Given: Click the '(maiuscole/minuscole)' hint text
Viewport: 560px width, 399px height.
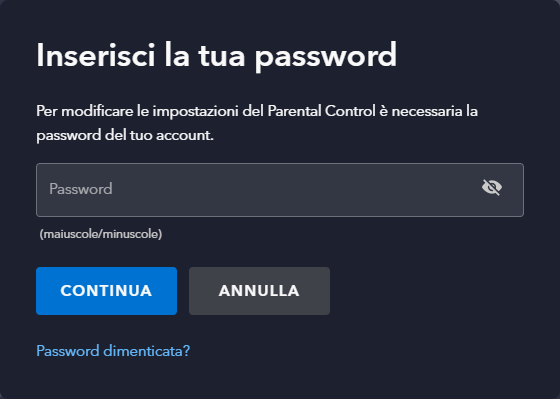Looking at the screenshot, I should [x=101, y=234].
